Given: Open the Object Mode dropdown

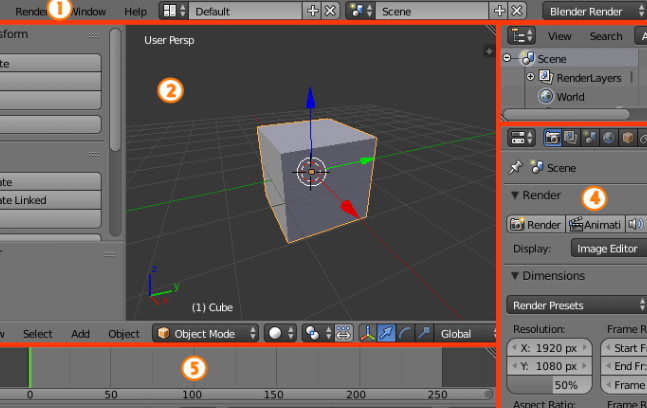Looking at the screenshot, I should tap(205, 333).
